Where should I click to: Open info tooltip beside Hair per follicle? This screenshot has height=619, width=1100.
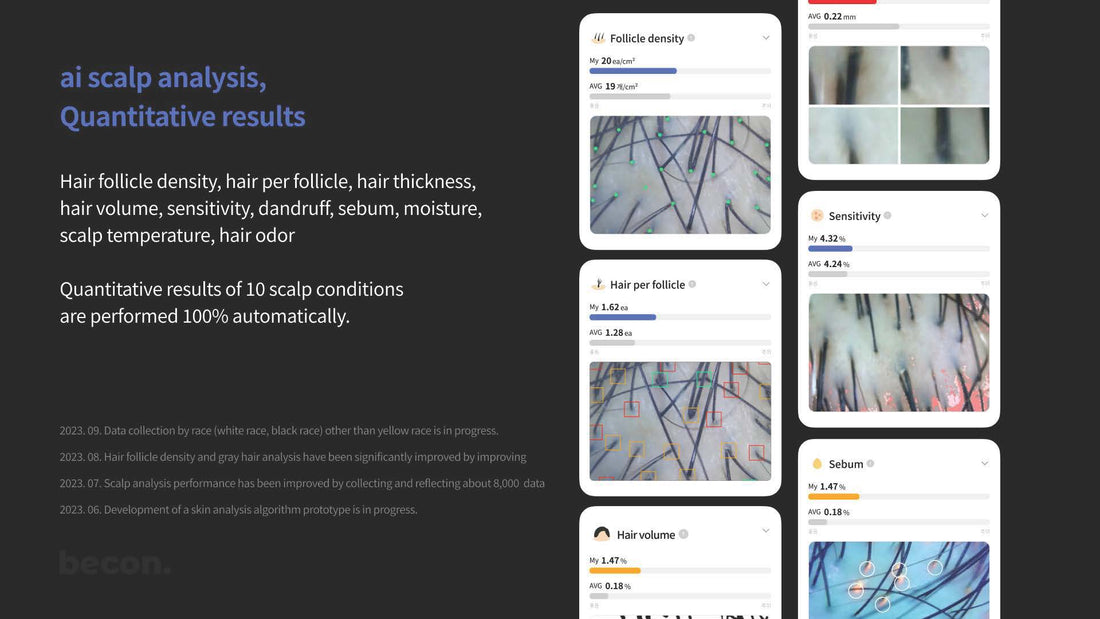pyautogui.click(x=692, y=284)
